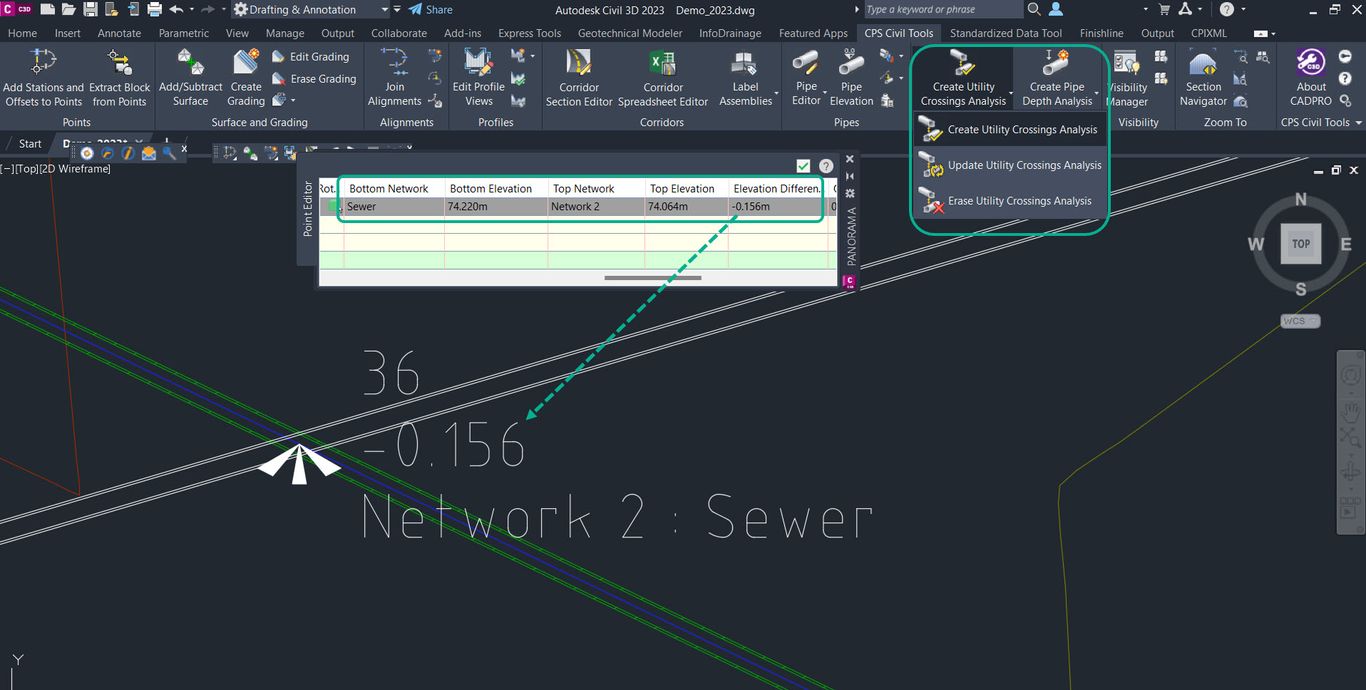Click the Panorama settings gear icon

tap(849, 192)
